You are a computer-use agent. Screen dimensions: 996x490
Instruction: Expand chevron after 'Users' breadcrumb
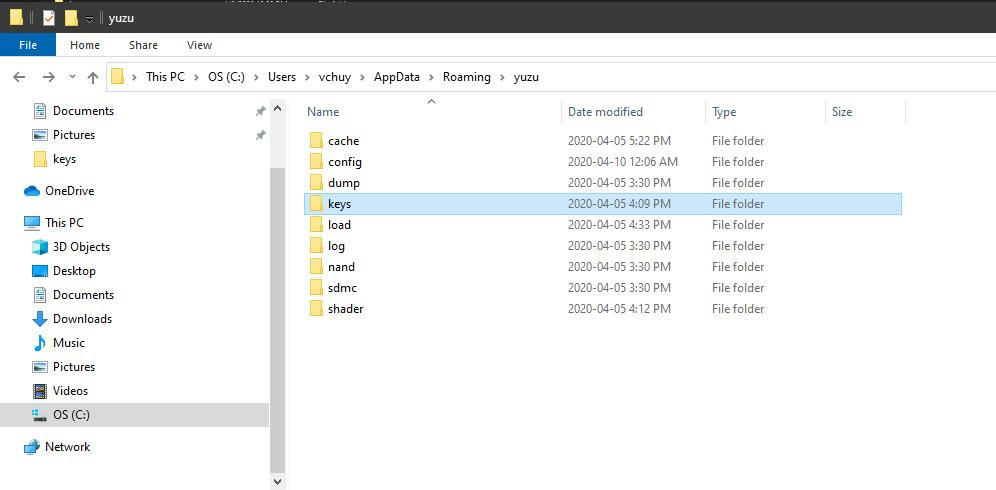(308, 77)
